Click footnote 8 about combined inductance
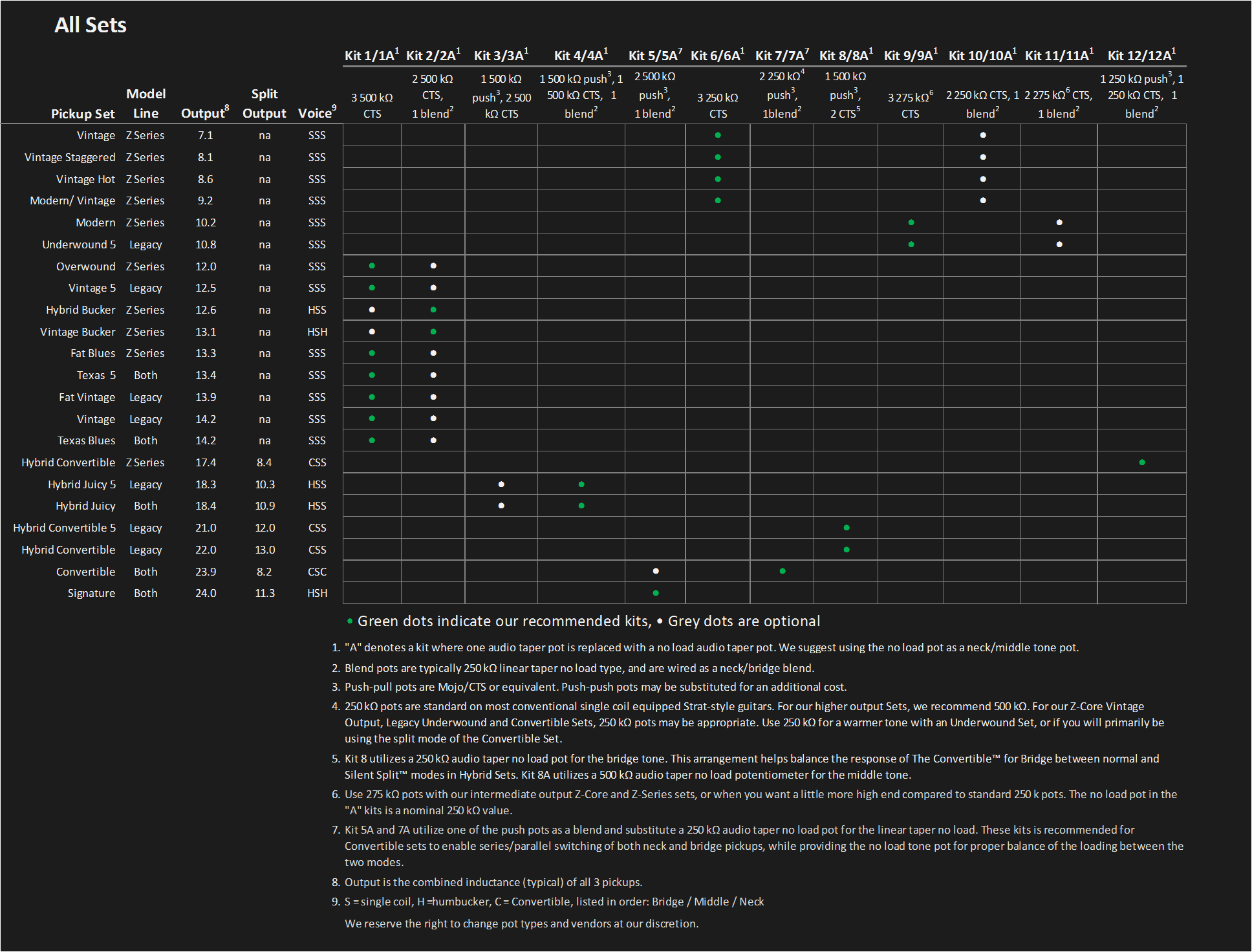Screen dimensions: 1252x952 (493, 882)
